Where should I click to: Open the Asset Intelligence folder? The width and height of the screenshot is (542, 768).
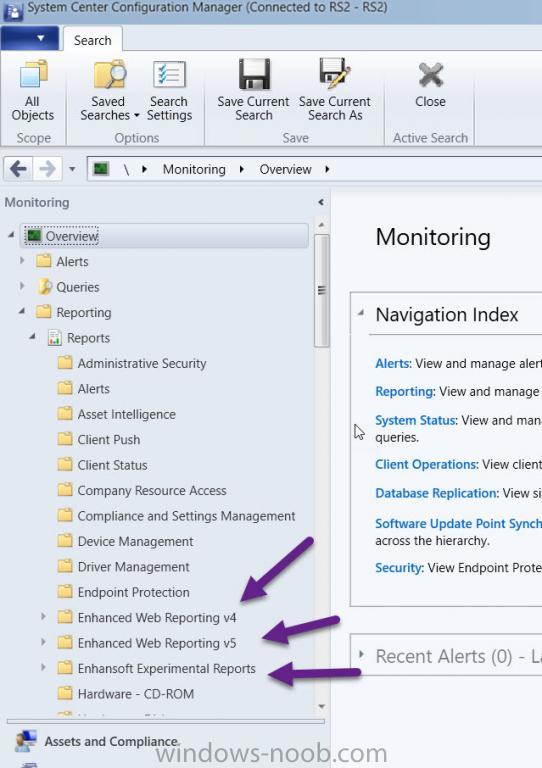tap(117, 414)
